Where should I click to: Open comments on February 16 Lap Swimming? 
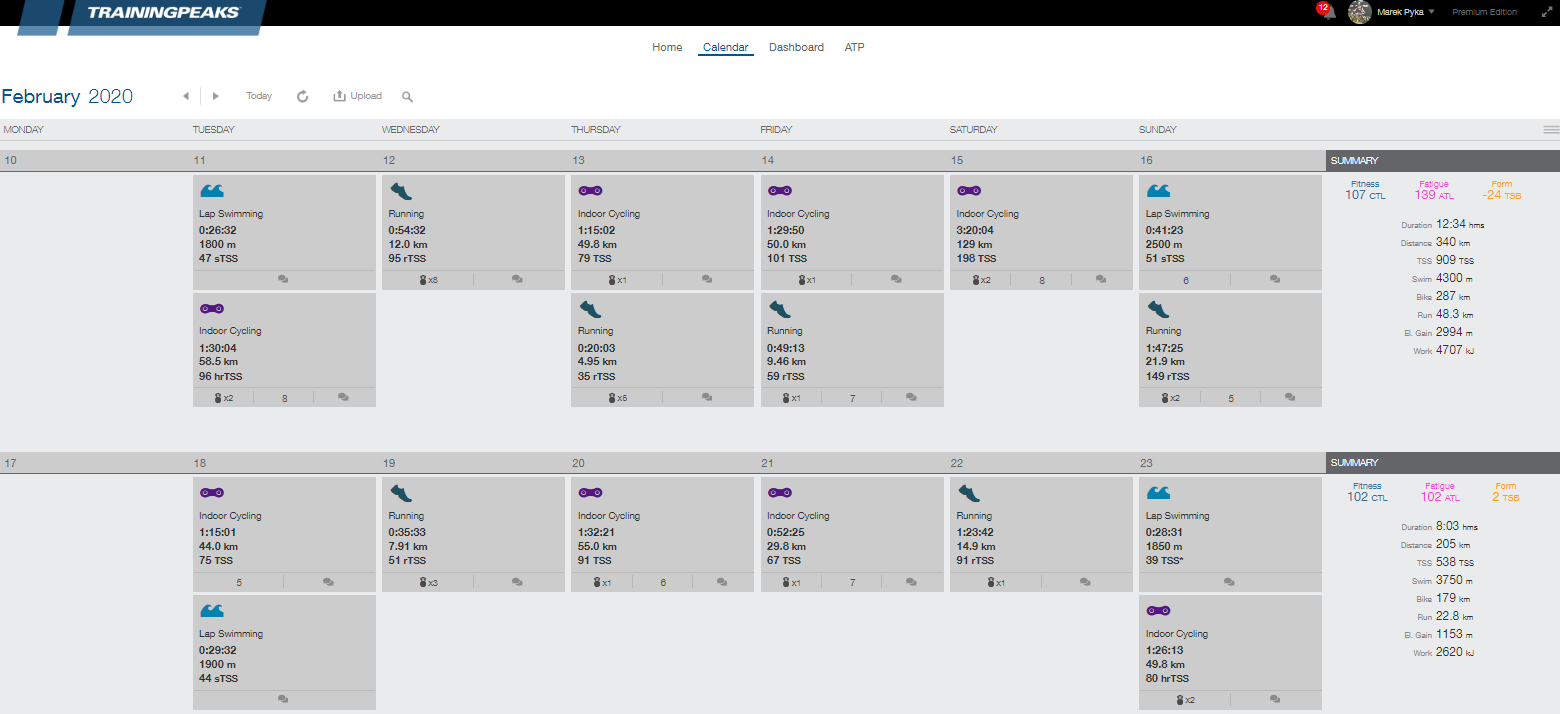(1275, 280)
